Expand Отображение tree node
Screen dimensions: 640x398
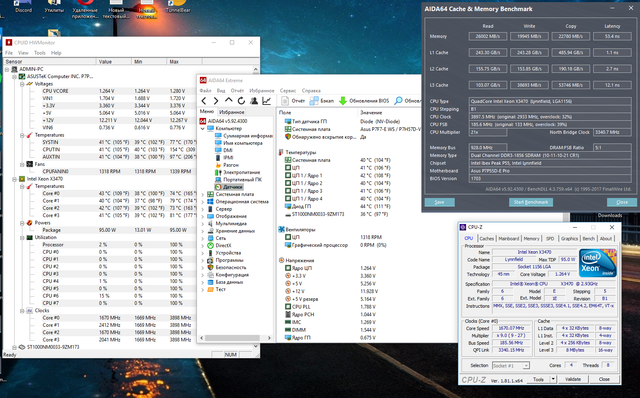tap(202, 216)
